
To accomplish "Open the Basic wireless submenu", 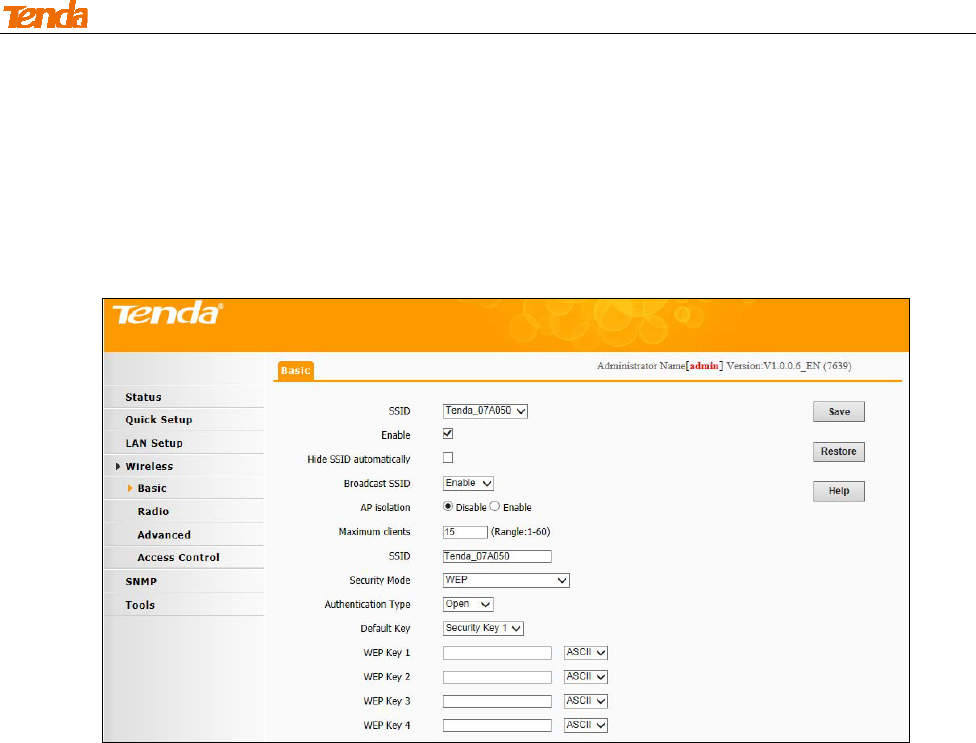I will [152, 488].
